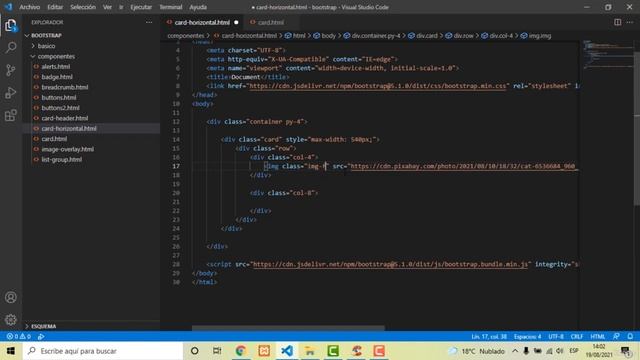Image resolution: width=640 pixels, height=360 pixels.
Task: Change language mode HTML
Action: coord(598,336)
